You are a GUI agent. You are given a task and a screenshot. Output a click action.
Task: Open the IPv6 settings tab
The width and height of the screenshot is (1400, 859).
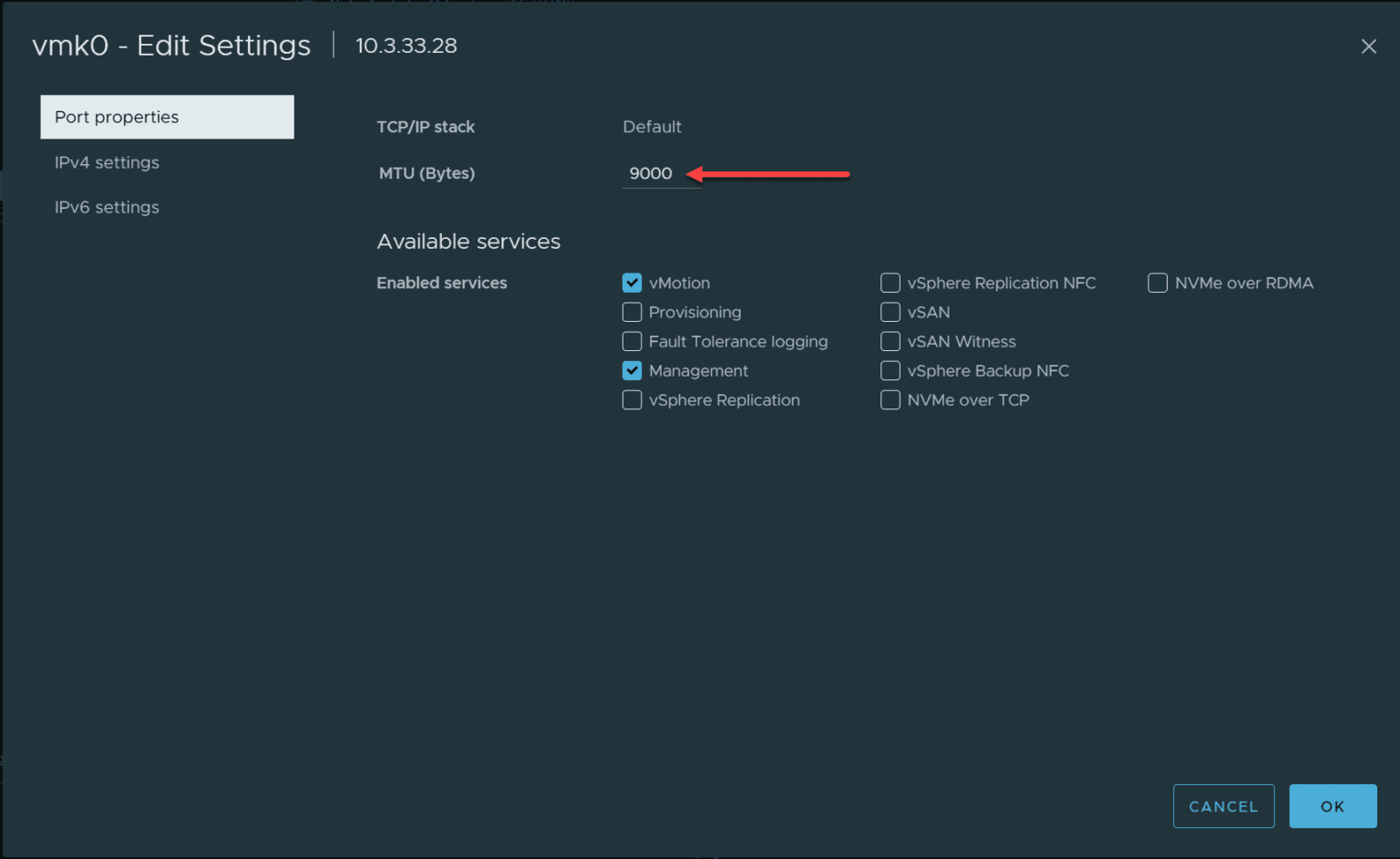coord(107,207)
